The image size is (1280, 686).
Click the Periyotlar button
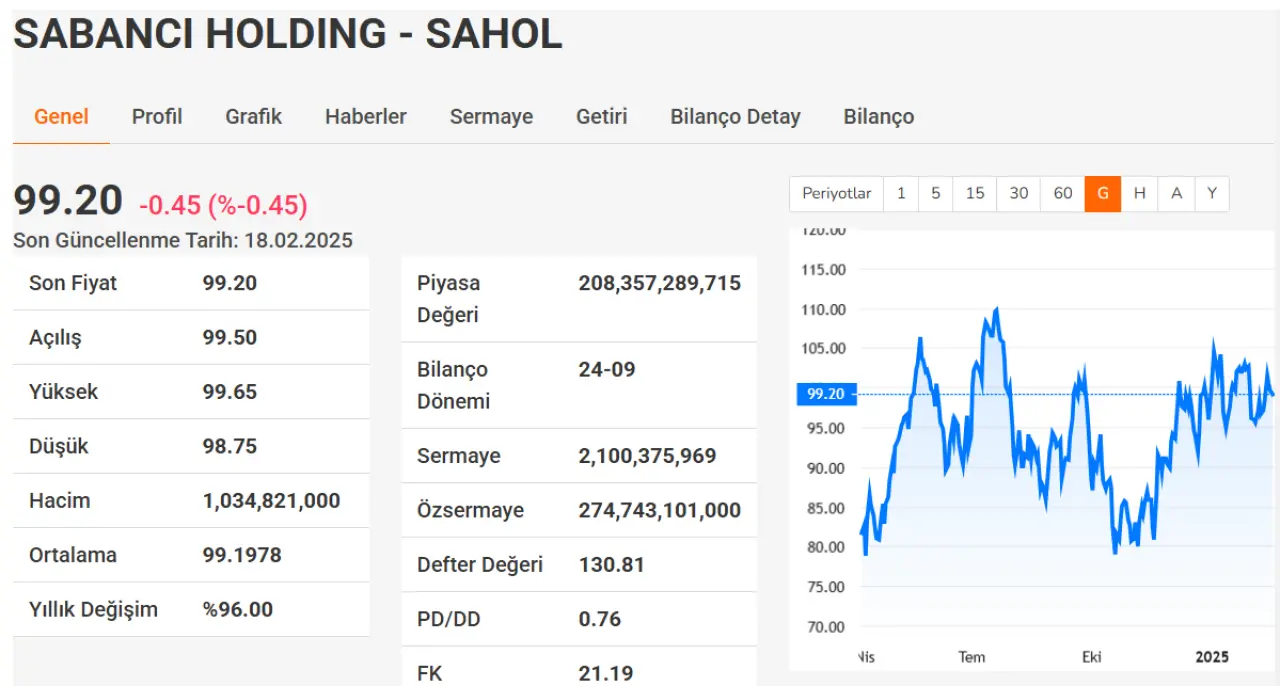tap(836, 194)
